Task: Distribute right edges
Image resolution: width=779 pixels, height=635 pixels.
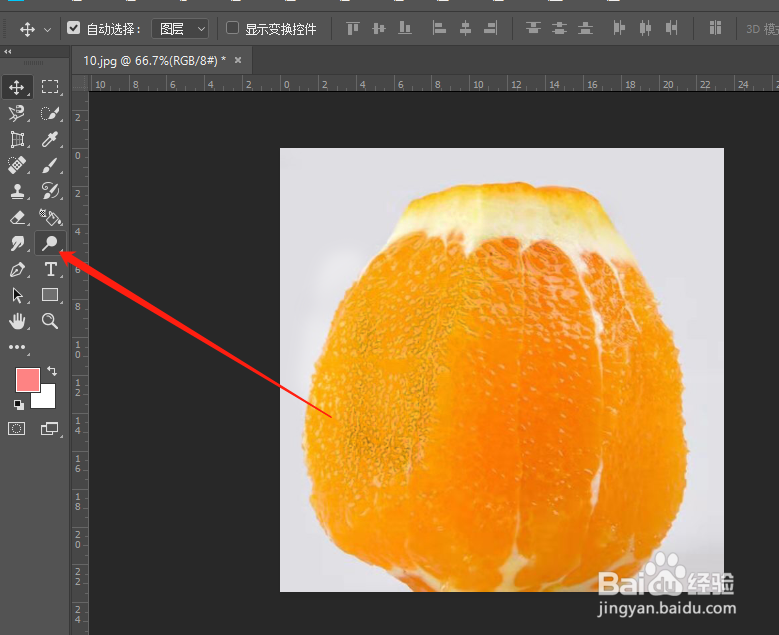Action: pyautogui.click(x=672, y=28)
